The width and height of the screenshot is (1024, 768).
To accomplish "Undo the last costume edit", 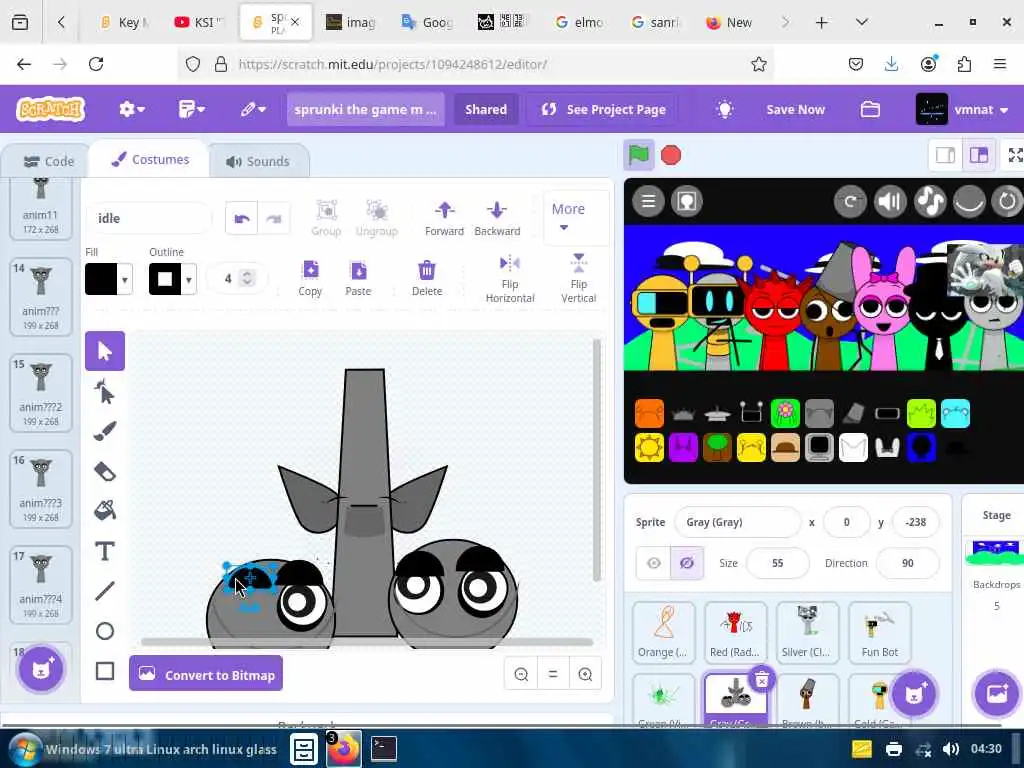I will 242,219.
